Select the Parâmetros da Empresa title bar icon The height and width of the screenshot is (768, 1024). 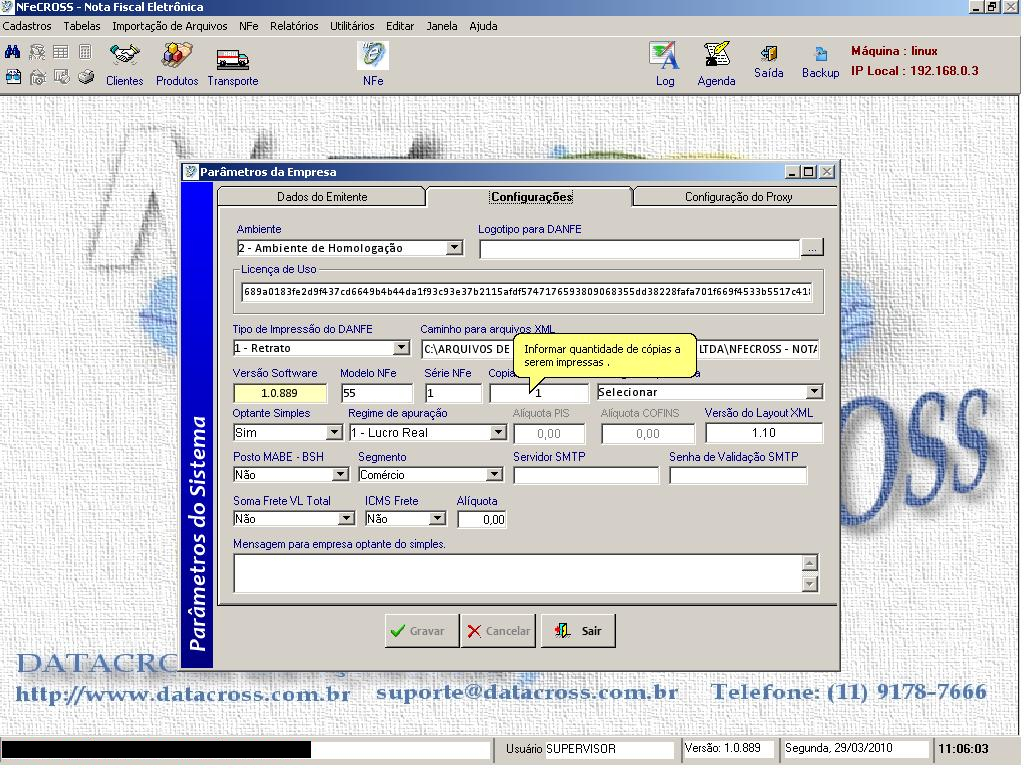click(x=191, y=172)
